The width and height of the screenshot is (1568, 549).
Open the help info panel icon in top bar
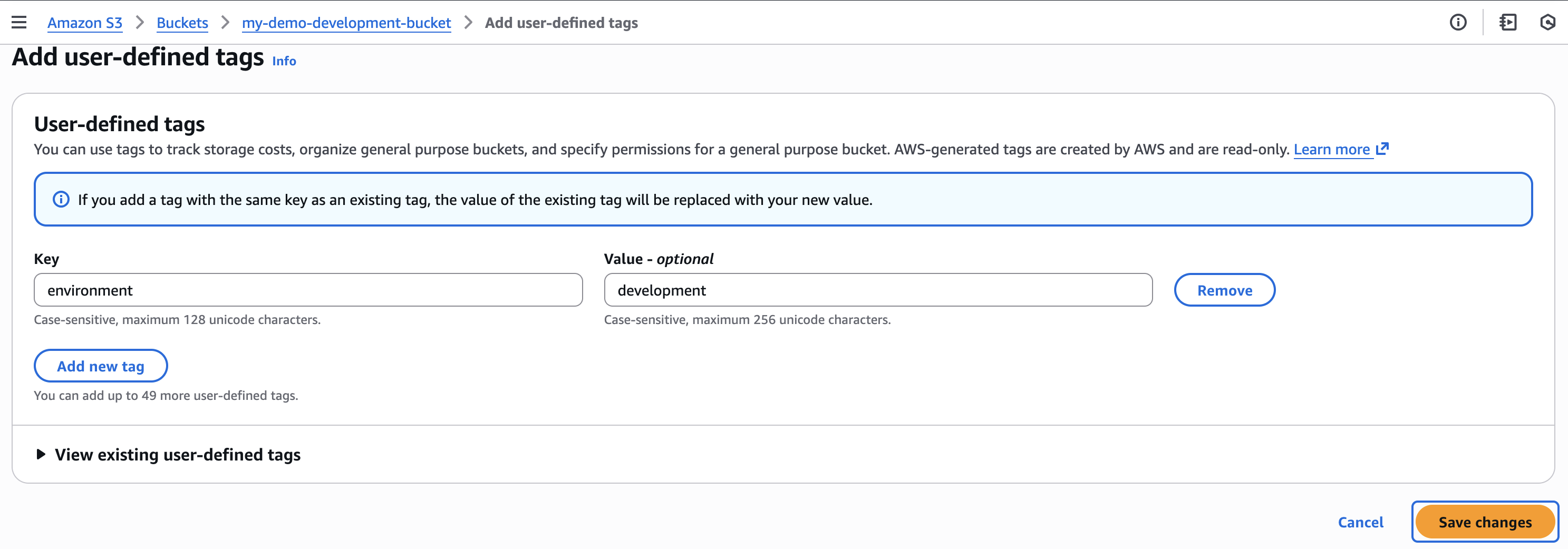click(x=1458, y=23)
